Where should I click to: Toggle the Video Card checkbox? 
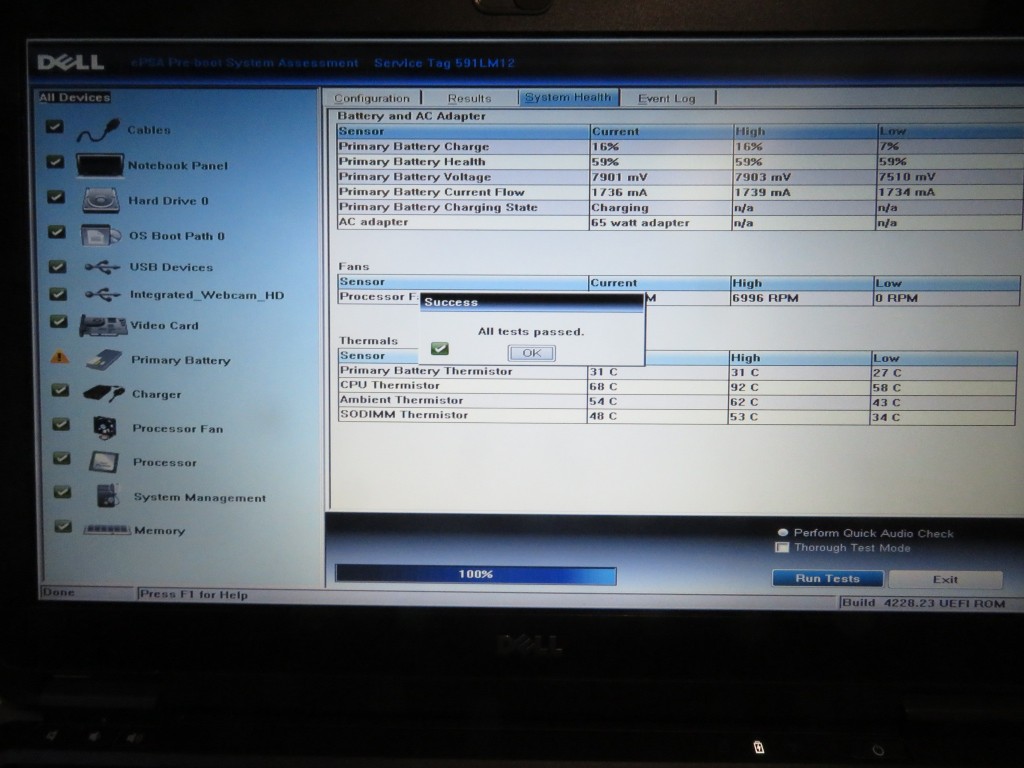59,321
